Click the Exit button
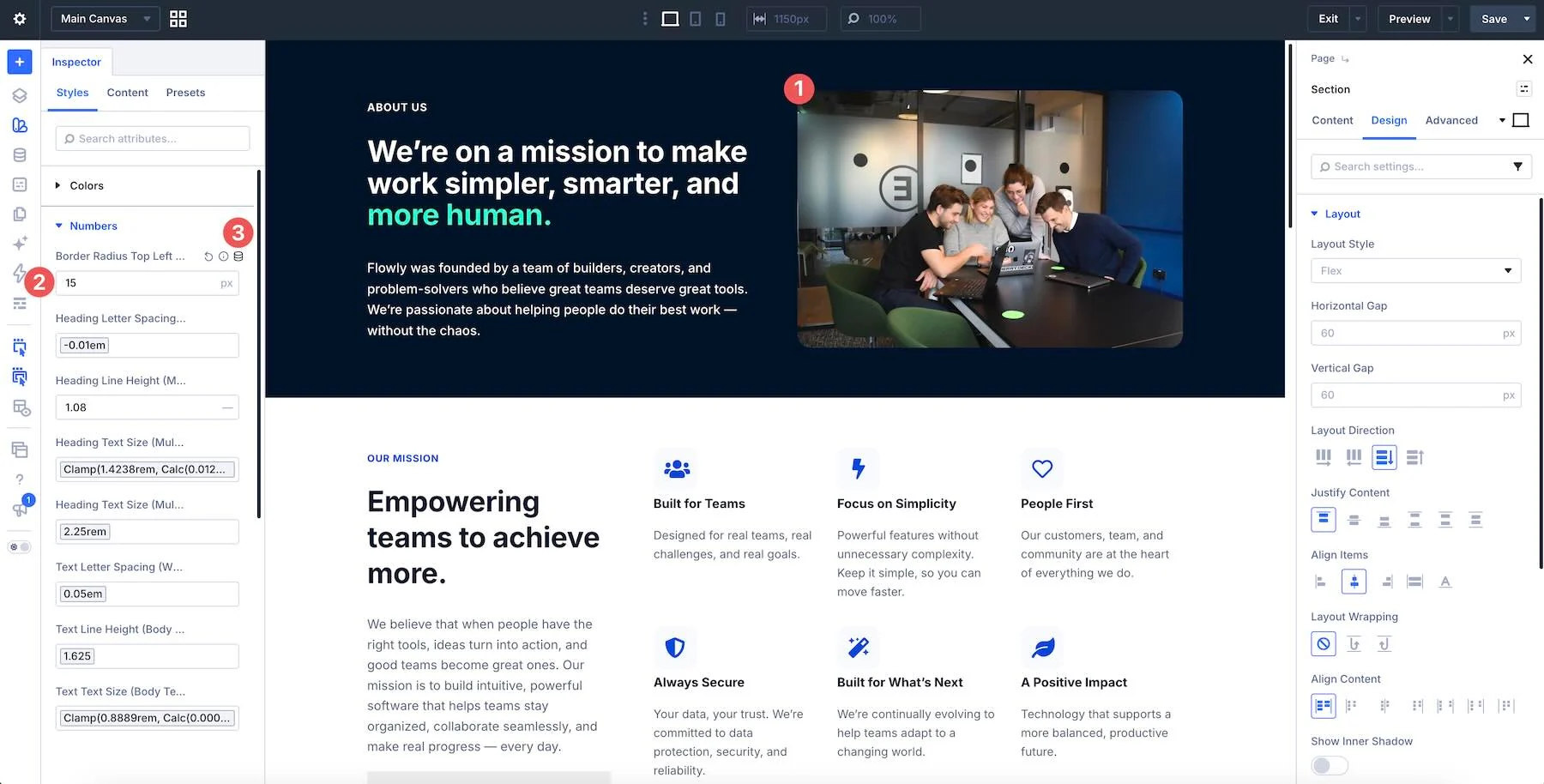This screenshot has height=784, width=1544. click(1328, 19)
